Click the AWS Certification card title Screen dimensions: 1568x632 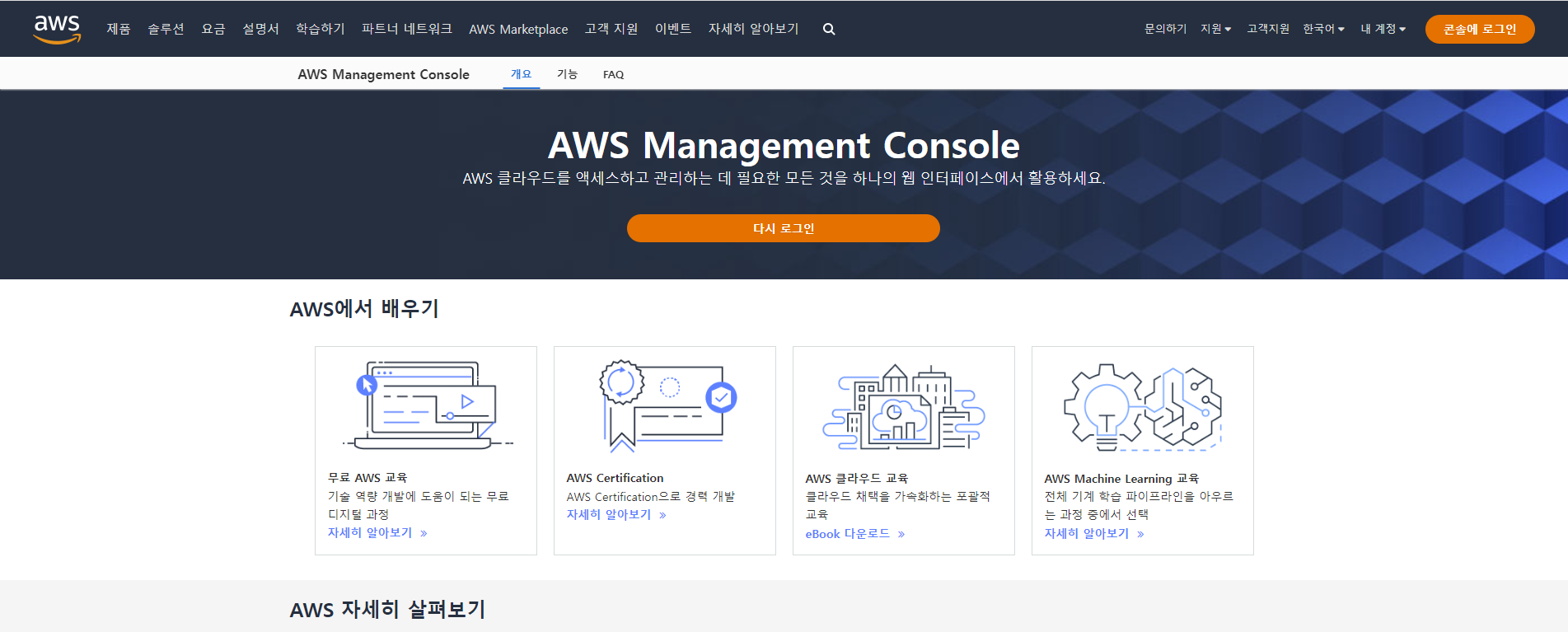click(x=615, y=478)
